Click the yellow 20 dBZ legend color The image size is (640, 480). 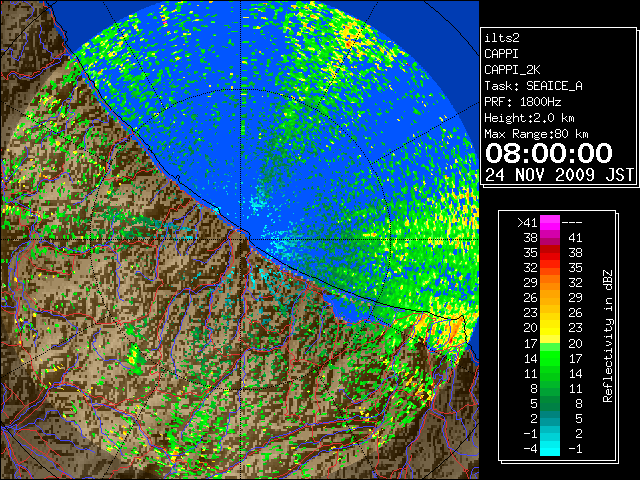click(550, 328)
